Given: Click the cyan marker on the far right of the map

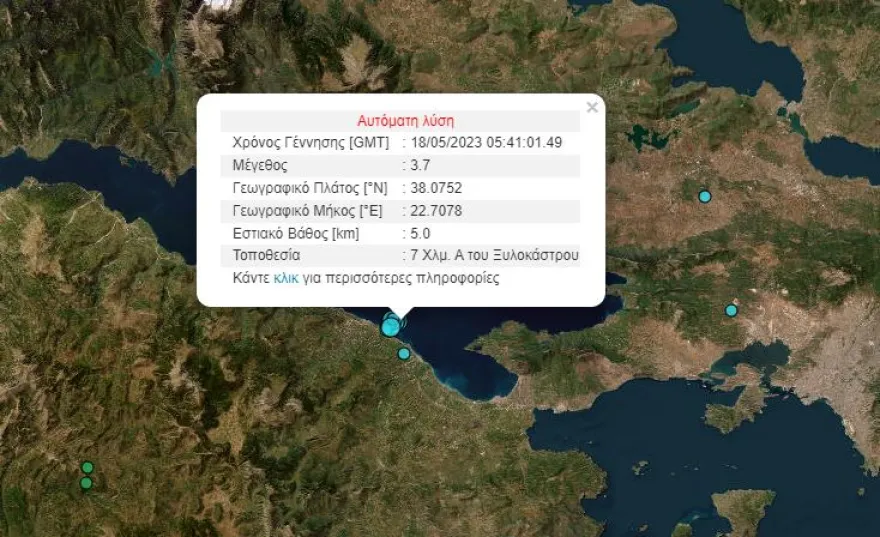Looking at the screenshot, I should (731, 310).
